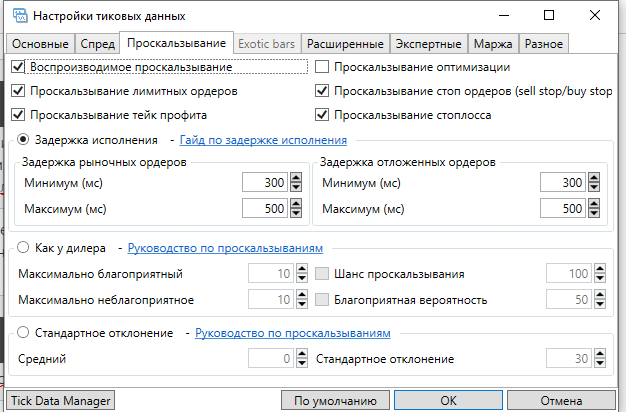
Task: Increase pending orders Минимум with up arrow
Action: click(594, 178)
